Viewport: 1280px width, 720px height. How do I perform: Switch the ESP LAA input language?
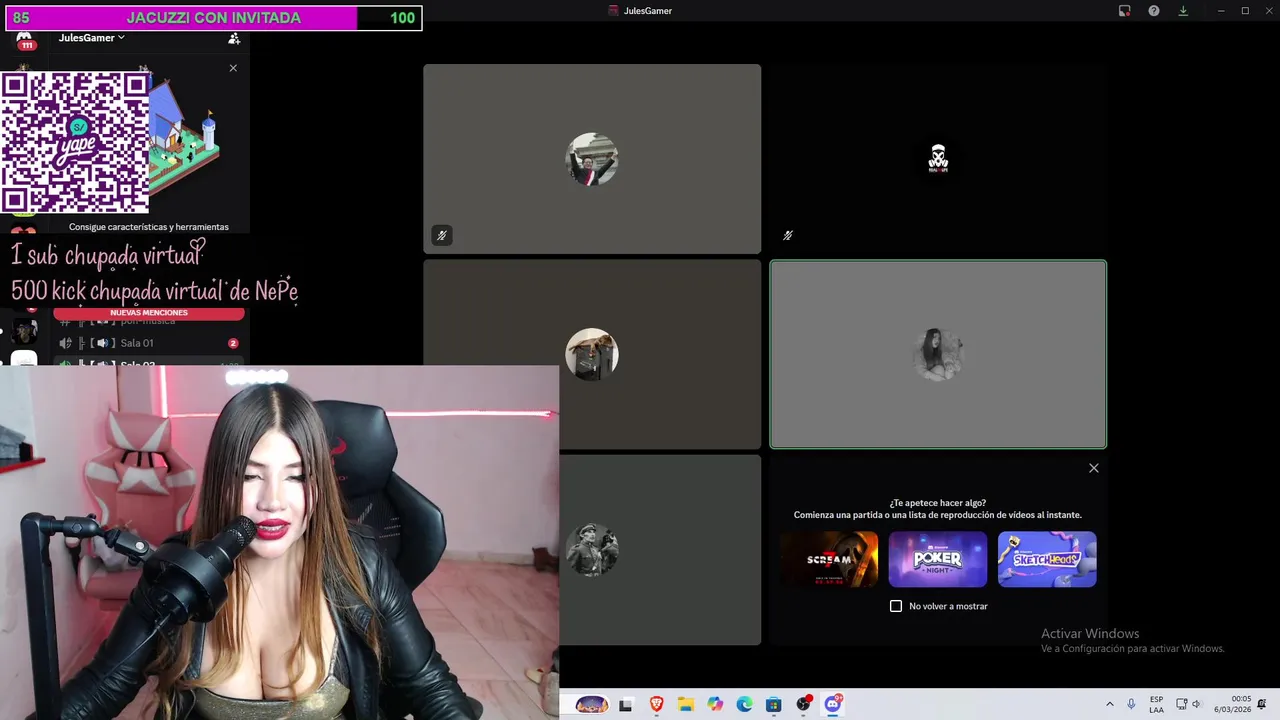(1156, 705)
